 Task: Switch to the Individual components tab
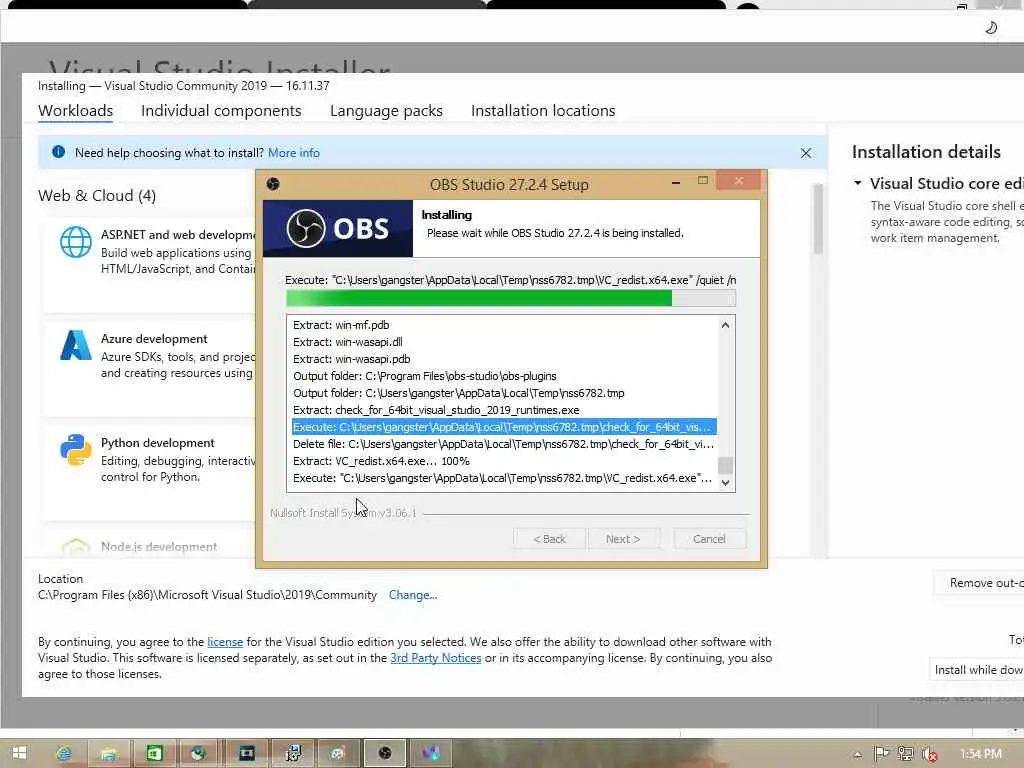click(x=221, y=111)
